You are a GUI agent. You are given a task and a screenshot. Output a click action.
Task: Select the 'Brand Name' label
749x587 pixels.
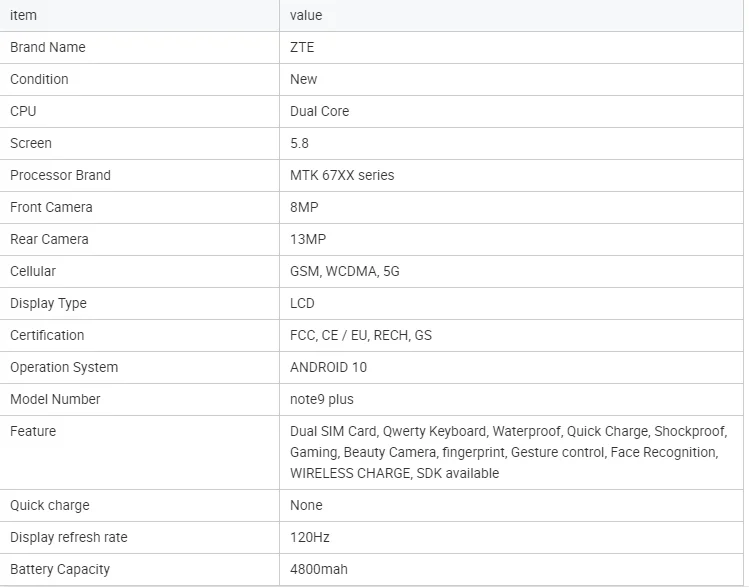(48, 47)
